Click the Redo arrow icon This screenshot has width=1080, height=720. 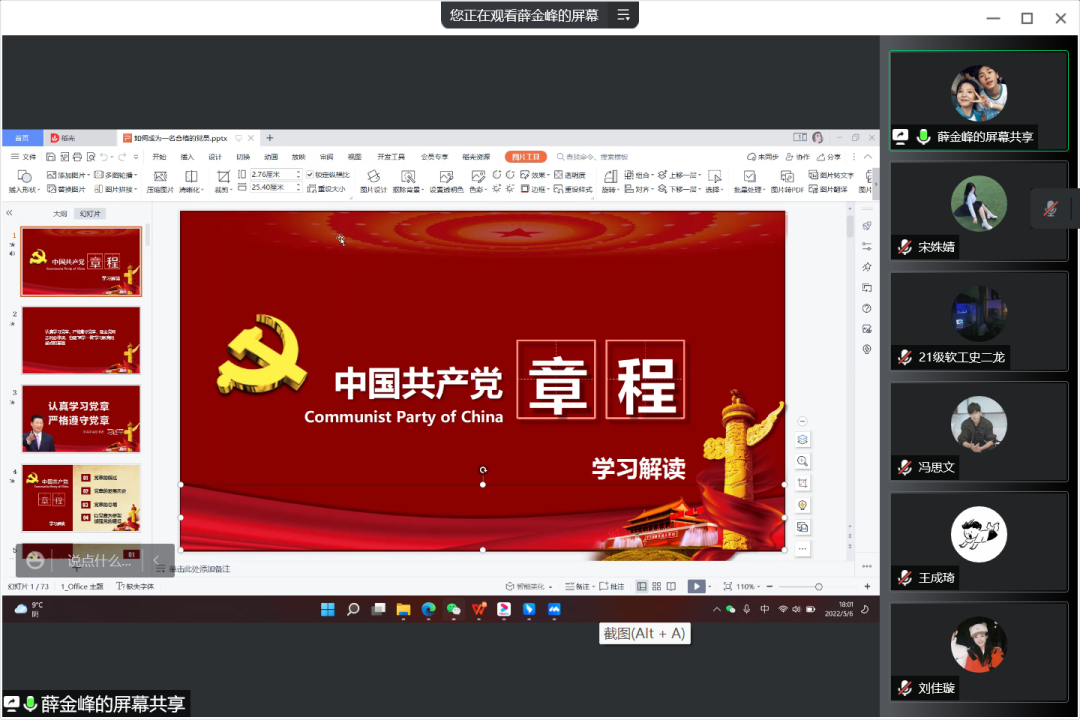122,157
